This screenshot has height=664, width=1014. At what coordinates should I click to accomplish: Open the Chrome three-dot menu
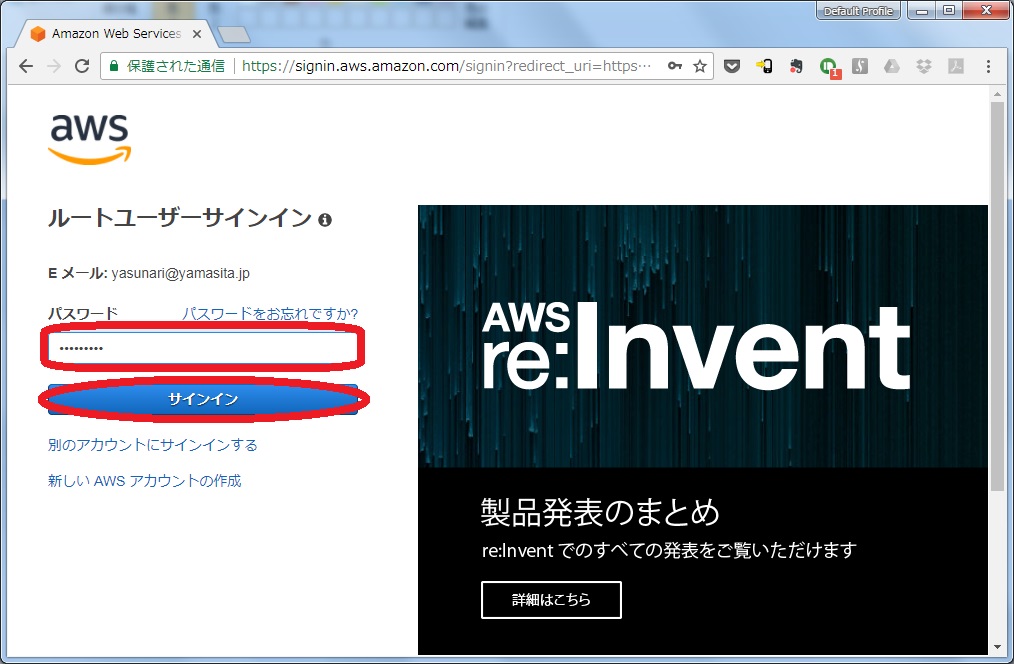pos(988,66)
